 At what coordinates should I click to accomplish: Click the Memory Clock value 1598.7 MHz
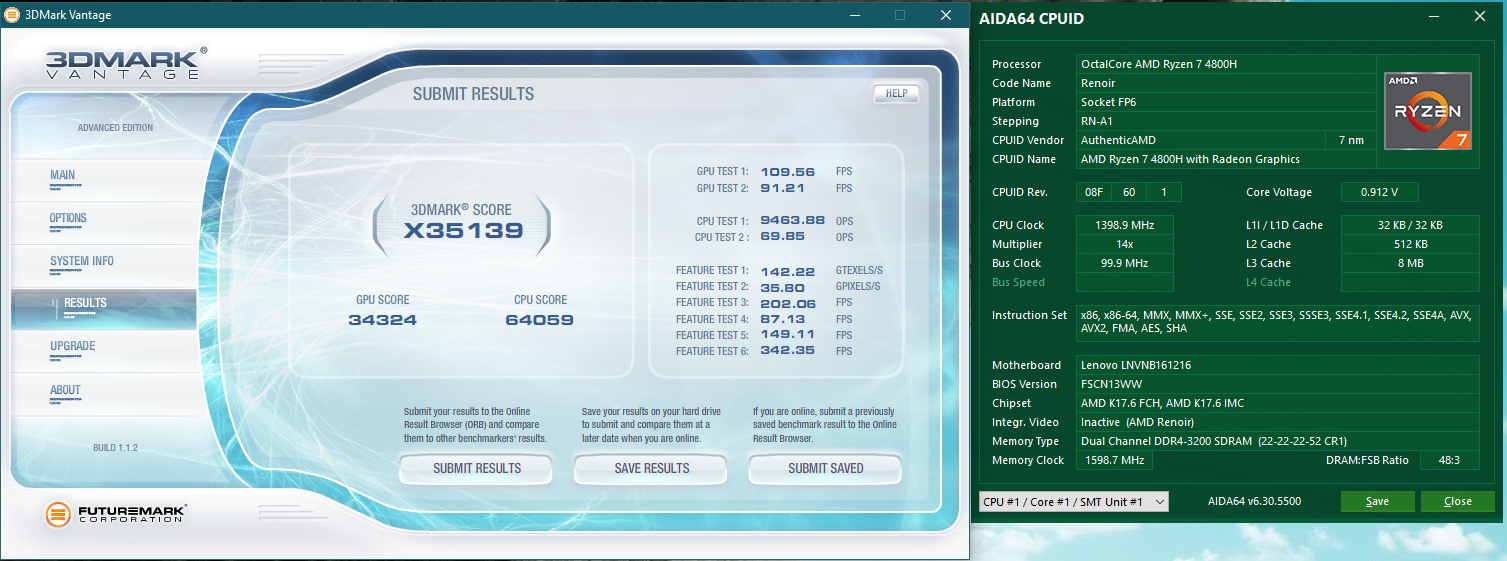1114,460
